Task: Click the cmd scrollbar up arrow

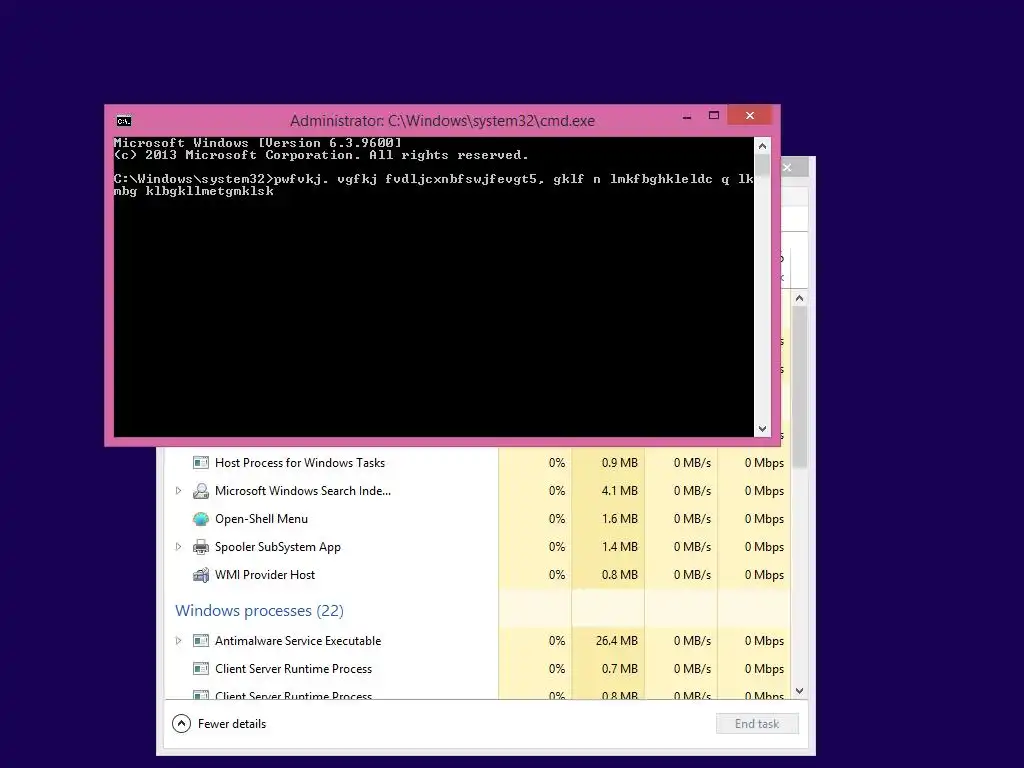Action: tap(762, 146)
